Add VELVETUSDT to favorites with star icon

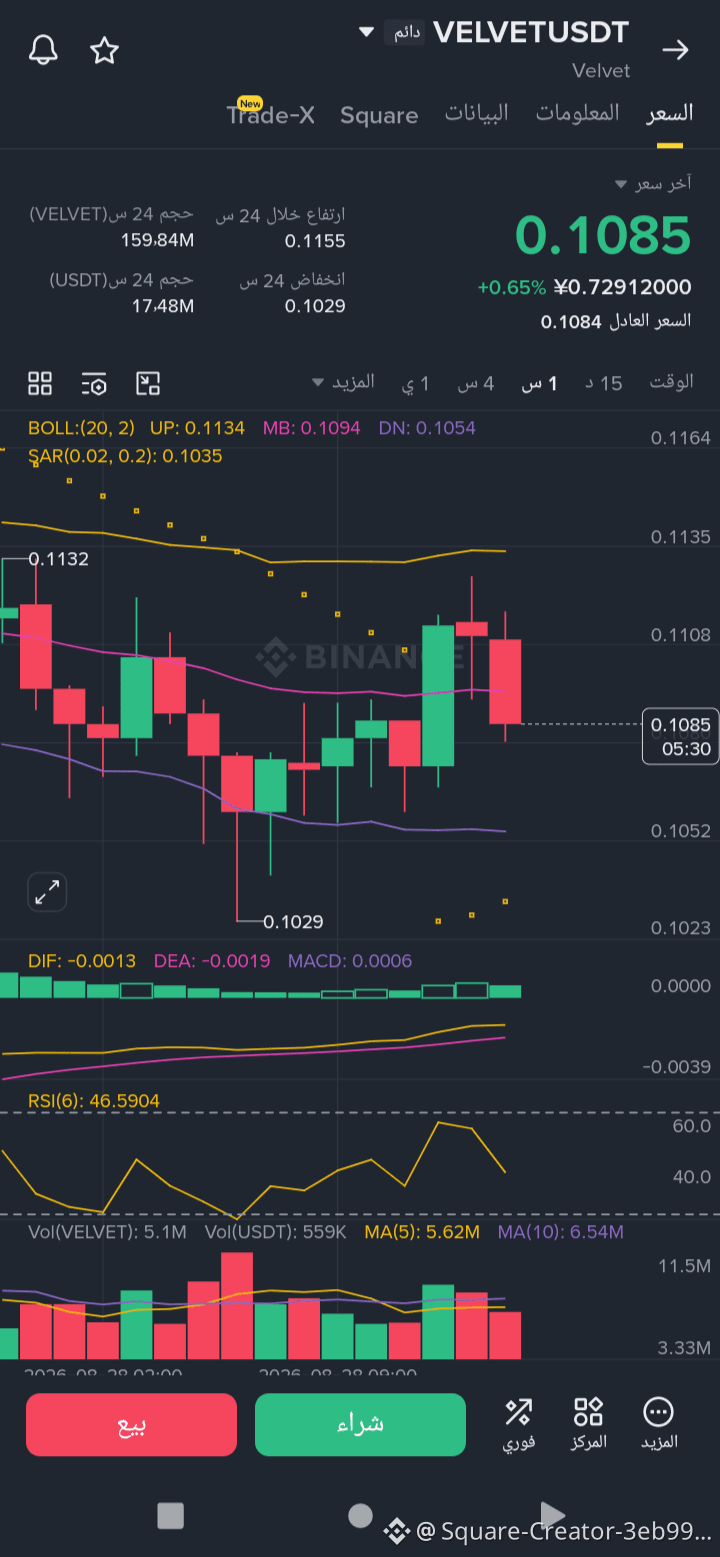105,50
